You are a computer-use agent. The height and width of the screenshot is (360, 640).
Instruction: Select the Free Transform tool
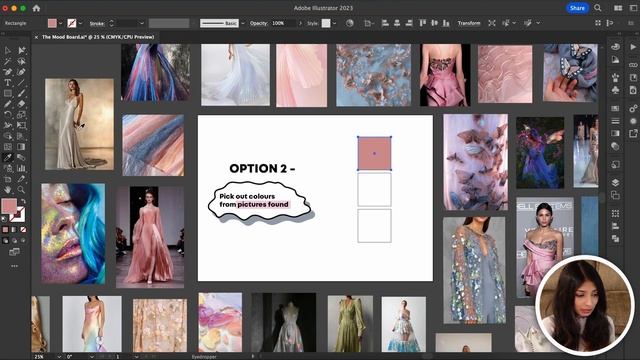22,125
